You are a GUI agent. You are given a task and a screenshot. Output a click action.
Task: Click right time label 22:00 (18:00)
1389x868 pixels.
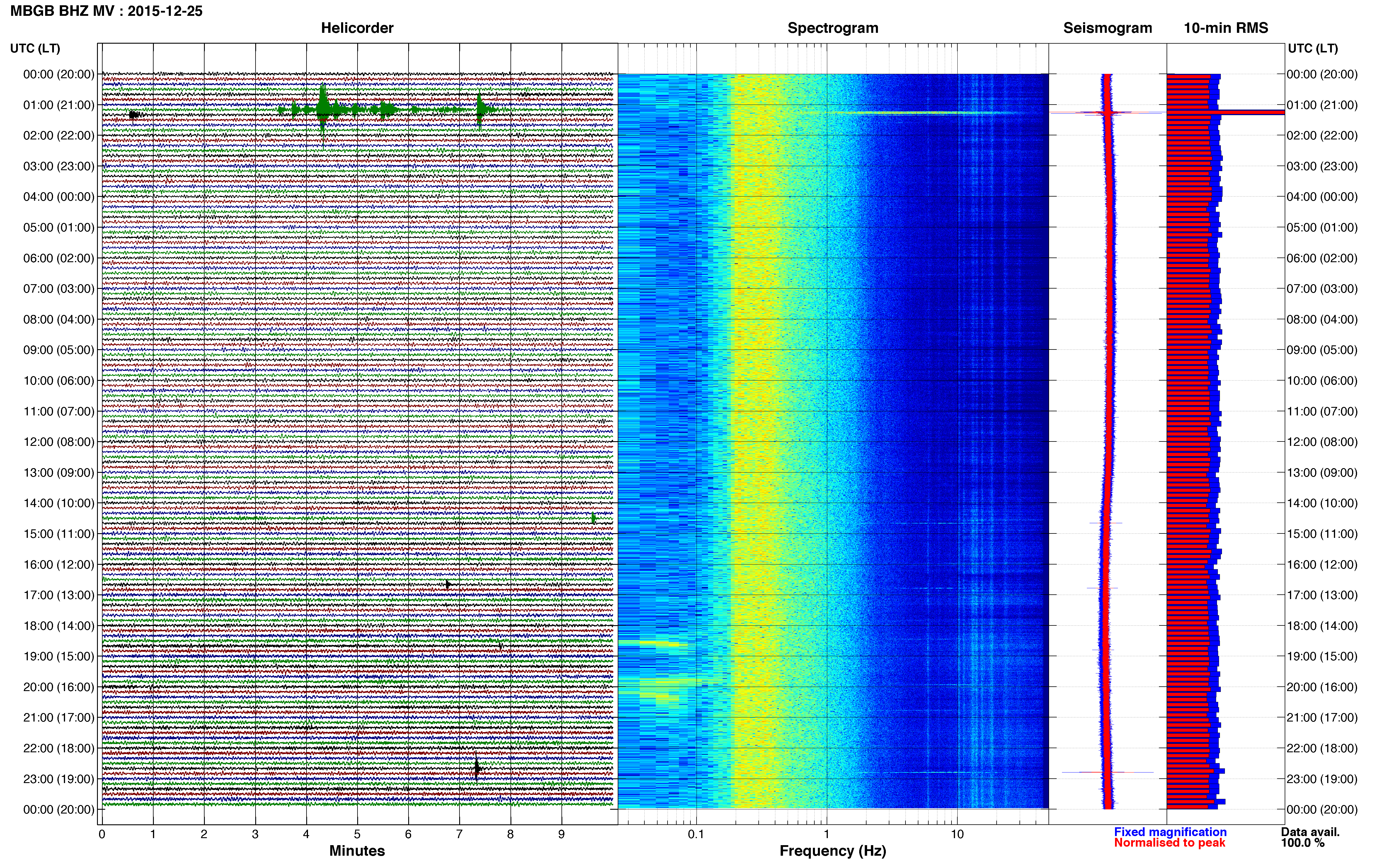pyautogui.click(x=1322, y=748)
